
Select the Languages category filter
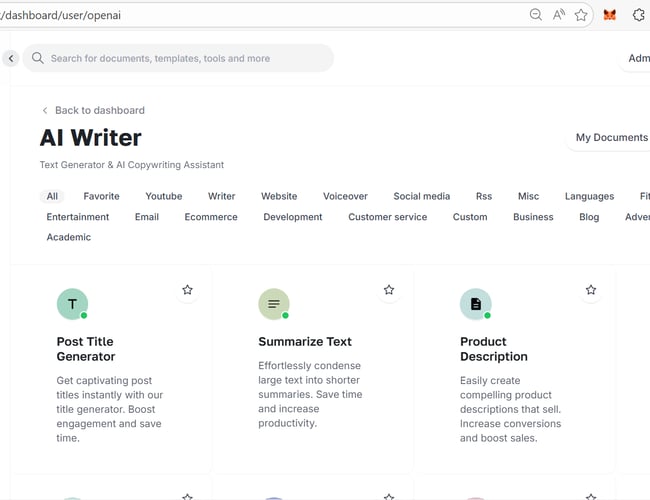[589, 196]
